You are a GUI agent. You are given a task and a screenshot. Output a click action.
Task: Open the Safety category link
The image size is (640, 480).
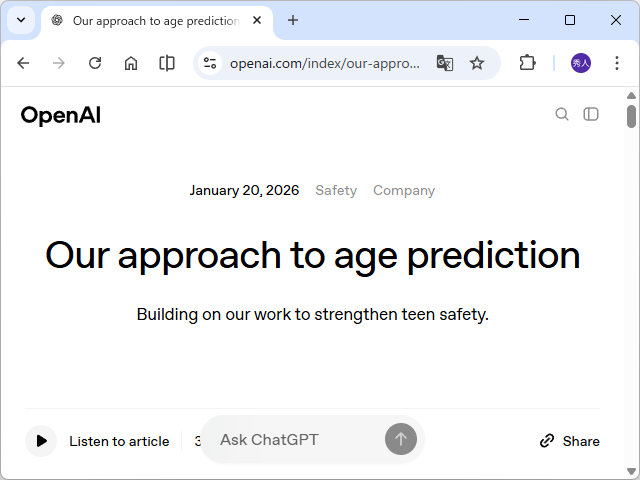coord(336,190)
